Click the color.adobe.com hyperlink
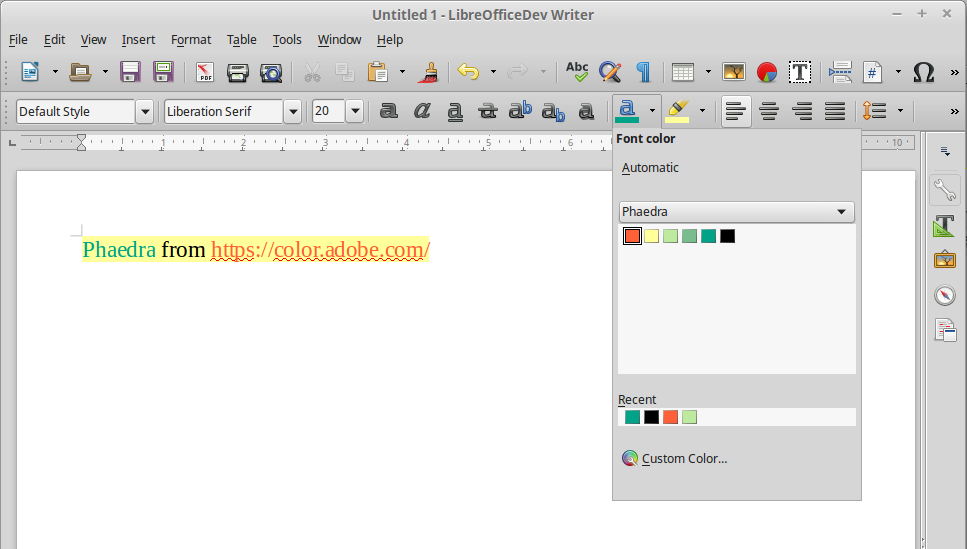967x549 pixels. pyautogui.click(x=320, y=250)
